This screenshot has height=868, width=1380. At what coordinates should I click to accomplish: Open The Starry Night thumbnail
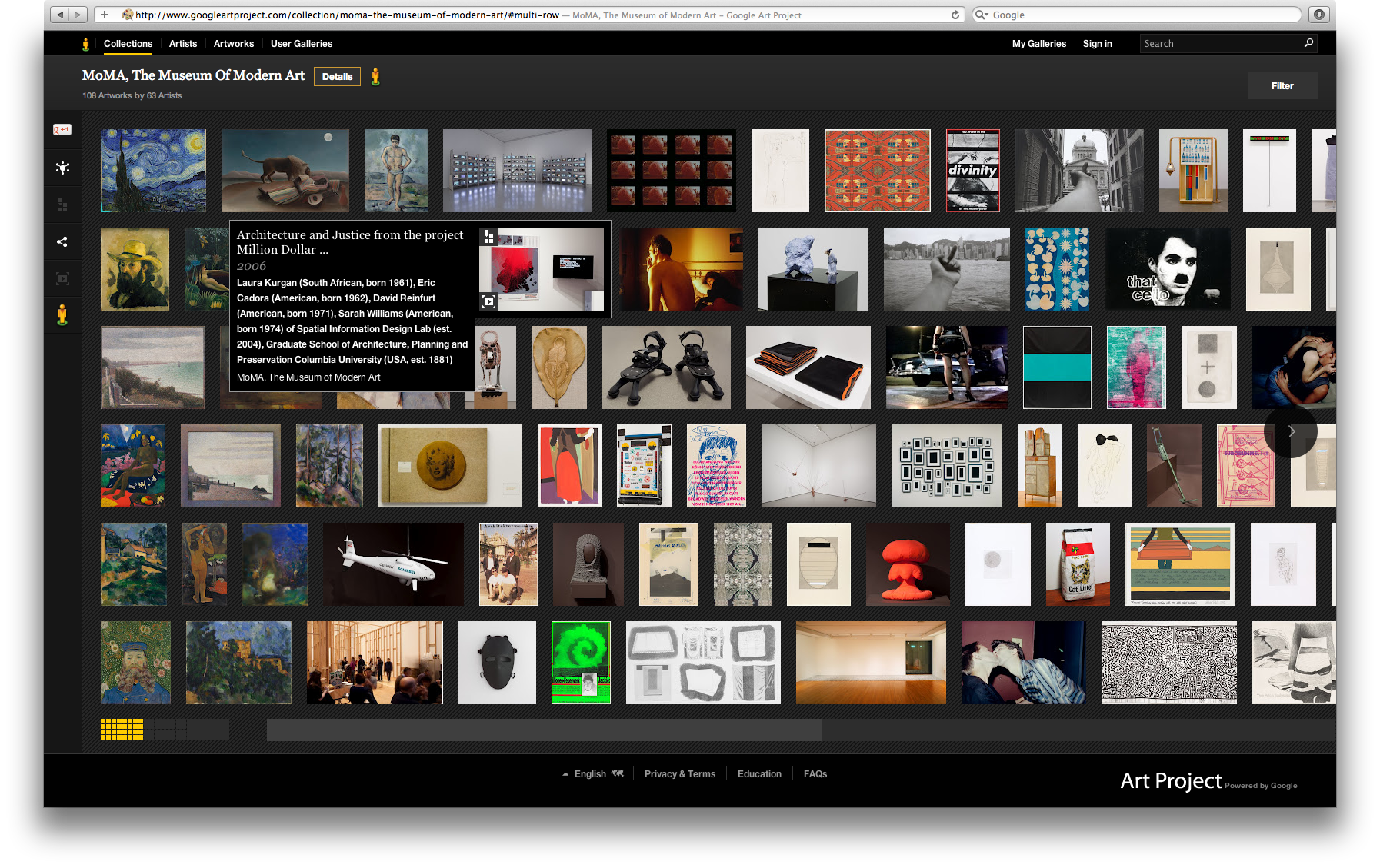pos(152,170)
